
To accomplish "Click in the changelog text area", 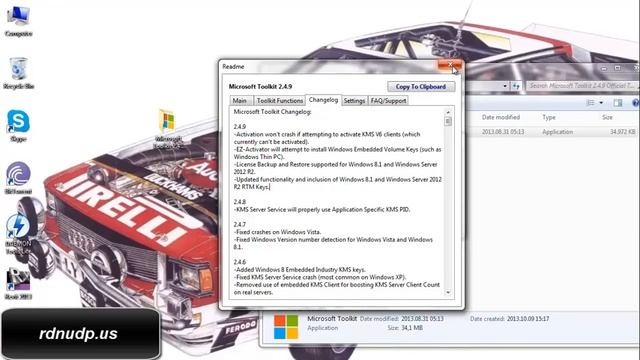I will point(337,202).
